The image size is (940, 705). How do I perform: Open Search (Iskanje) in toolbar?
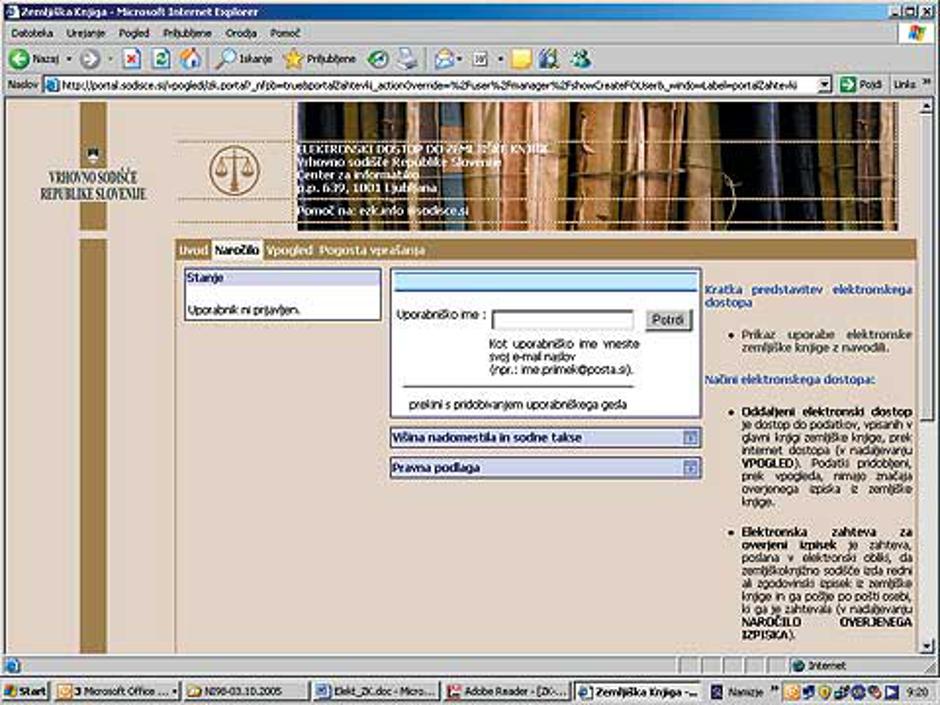244,59
